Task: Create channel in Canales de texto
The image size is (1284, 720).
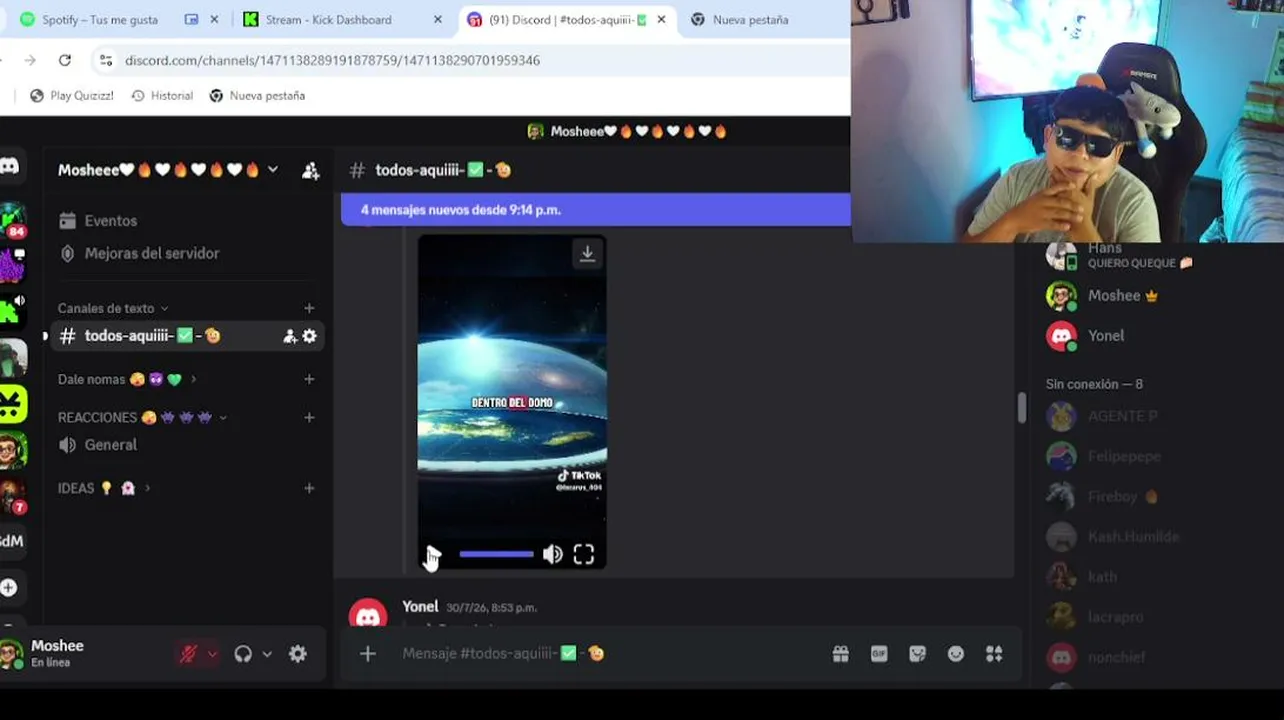Action: pyautogui.click(x=309, y=308)
